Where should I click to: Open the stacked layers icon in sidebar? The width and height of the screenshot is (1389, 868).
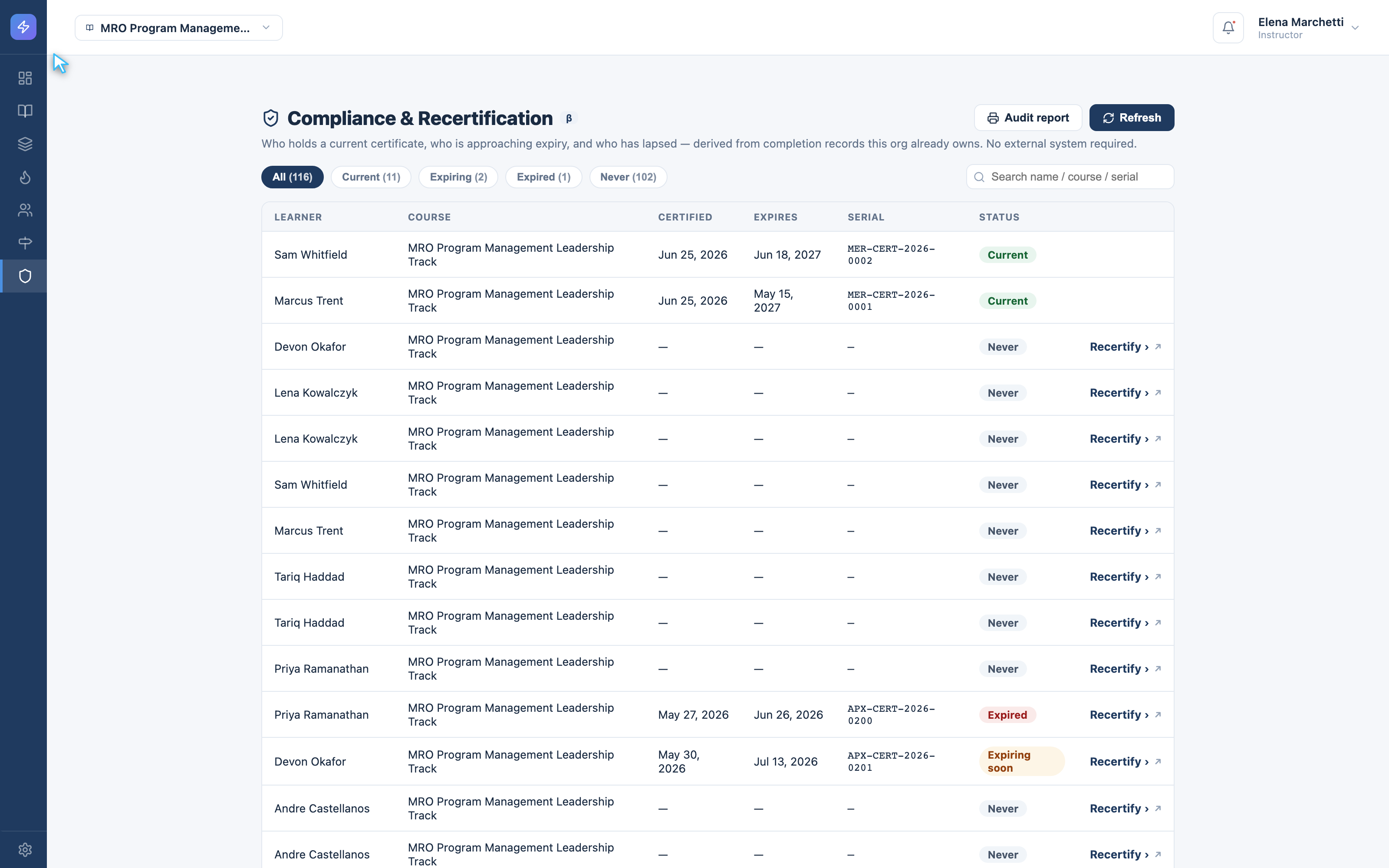tap(25, 144)
